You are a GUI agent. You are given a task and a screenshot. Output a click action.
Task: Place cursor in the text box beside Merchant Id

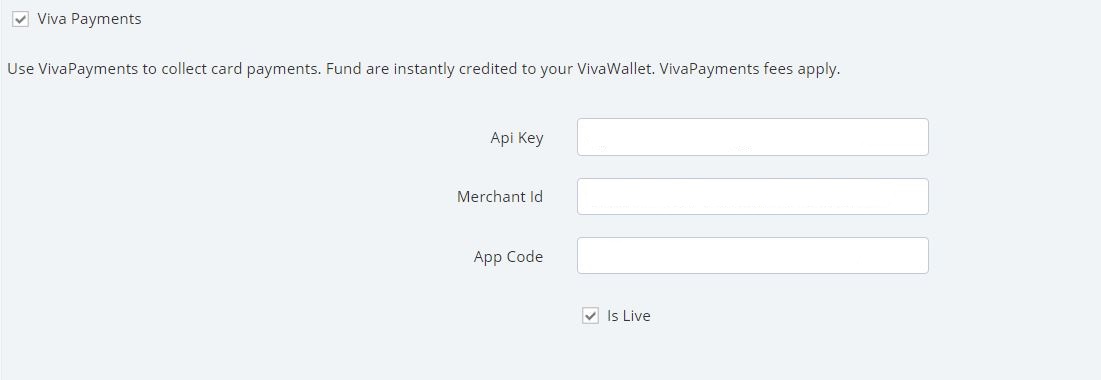point(753,197)
